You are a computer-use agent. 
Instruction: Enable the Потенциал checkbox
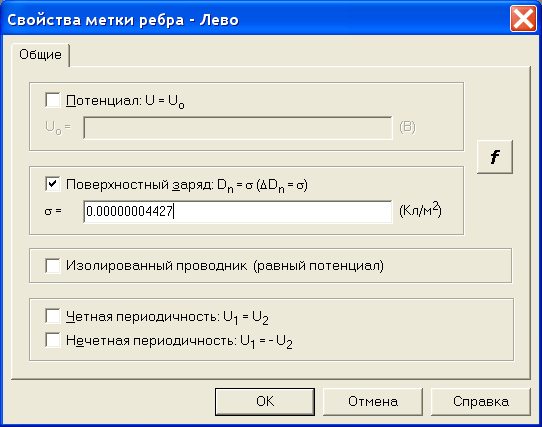coord(53,100)
